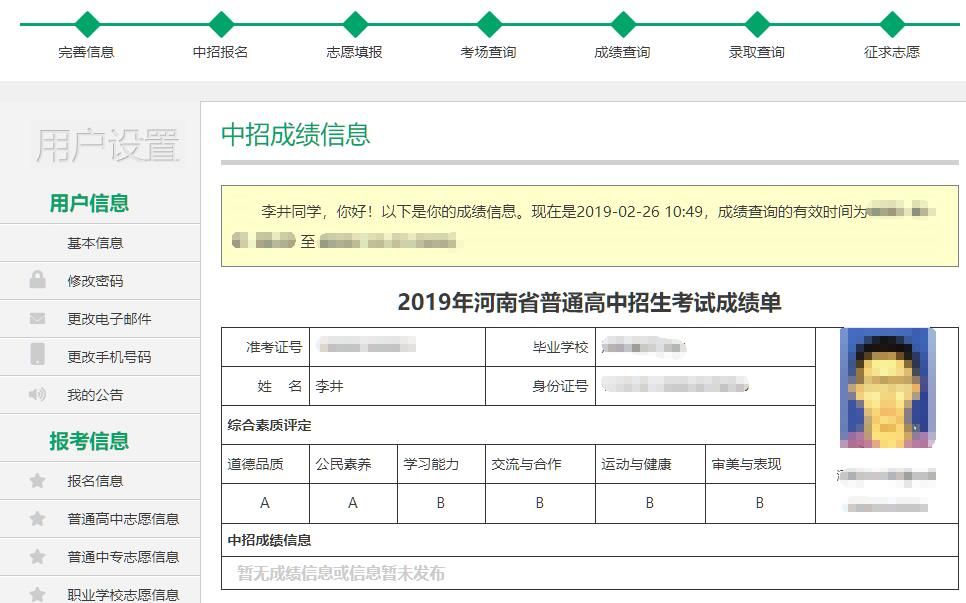Go to 考场查询 in the step bar
The height and width of the screenshot is (603, 966).
(489, 53)
